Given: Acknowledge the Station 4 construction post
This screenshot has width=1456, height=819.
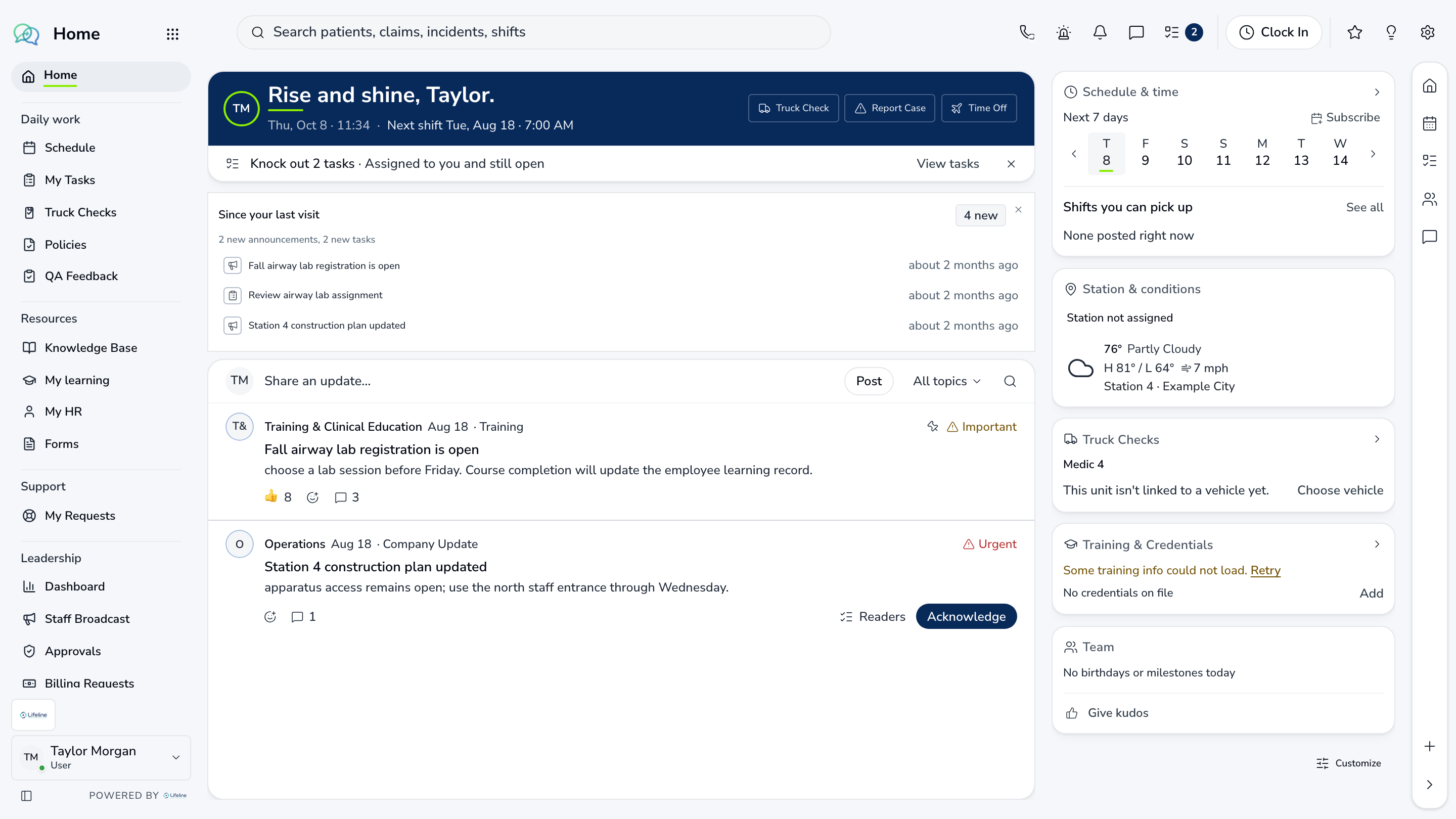Looking at the screenshot, I should tap(966, 617).
